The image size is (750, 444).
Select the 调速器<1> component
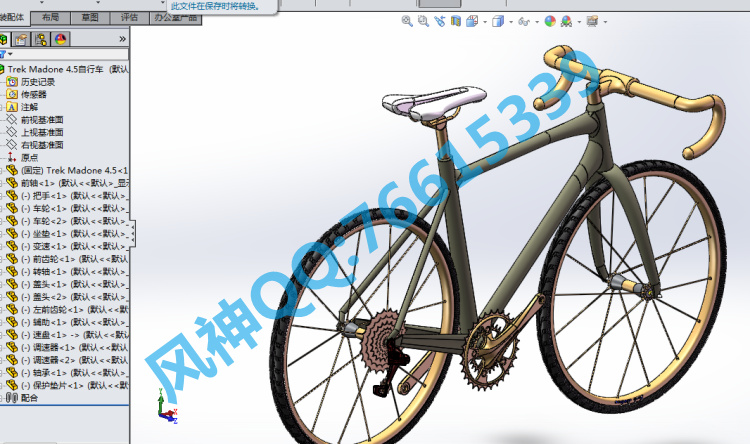pos(74,347)
